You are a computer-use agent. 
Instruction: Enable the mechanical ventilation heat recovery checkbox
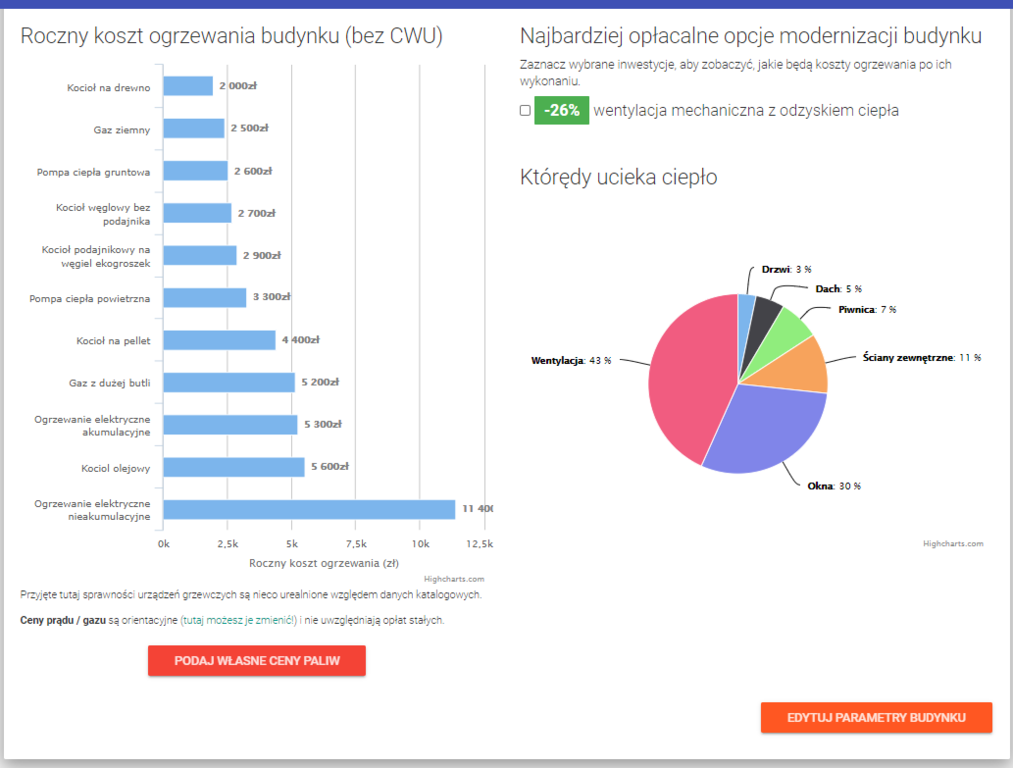(525, 111)
